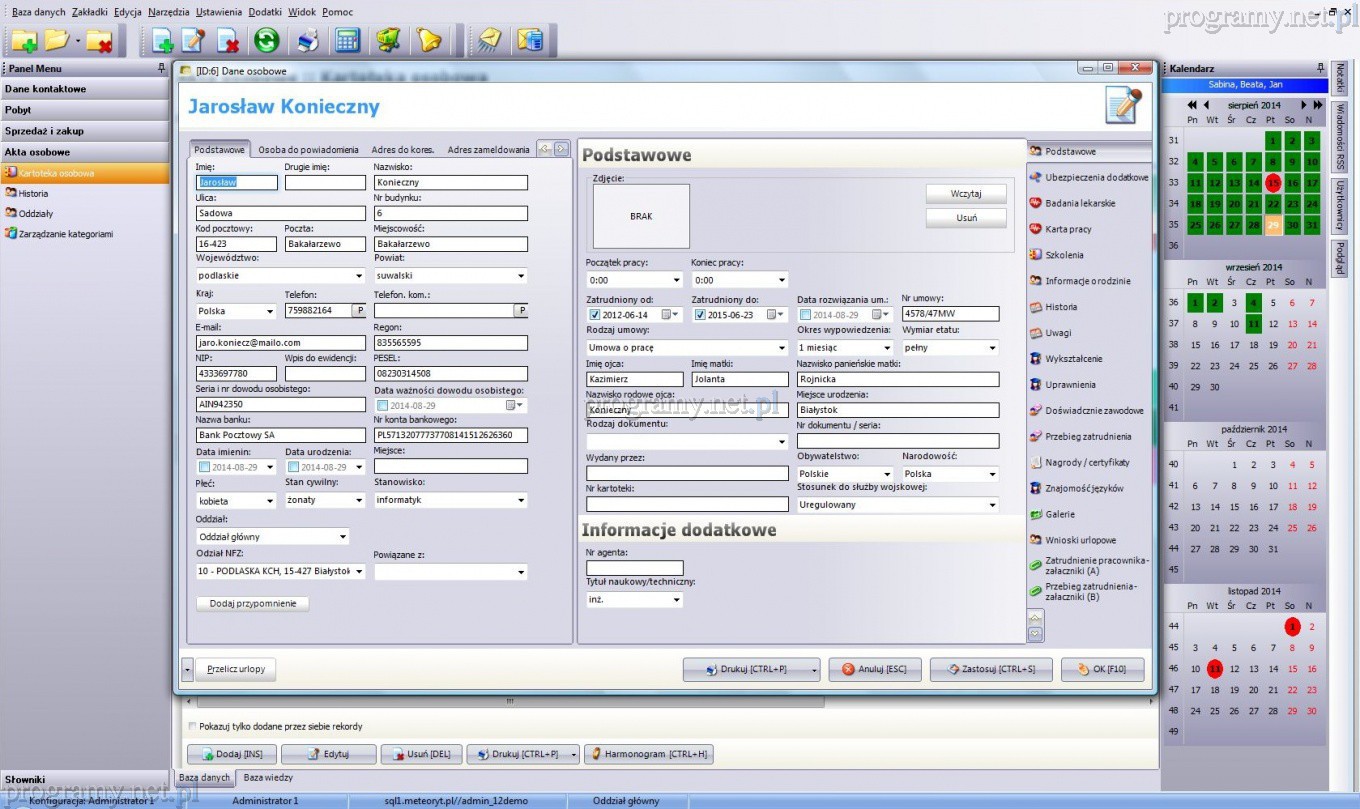Switch to 'Osoba do powiadomienia' tab
Screen dimensions: 1360x809
tap(308, 150)
